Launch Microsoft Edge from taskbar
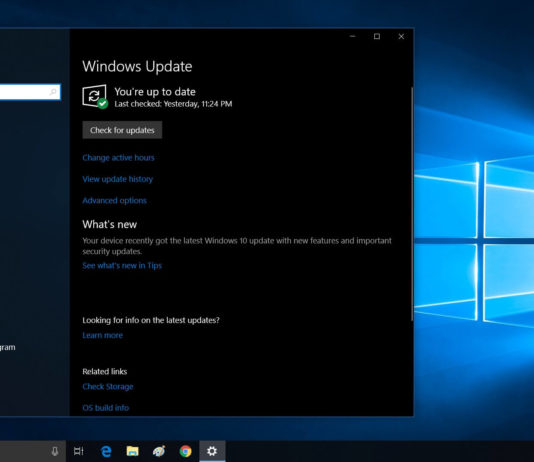Image resolution: width=534 pixels, height=462 pixels. point(106,451)
